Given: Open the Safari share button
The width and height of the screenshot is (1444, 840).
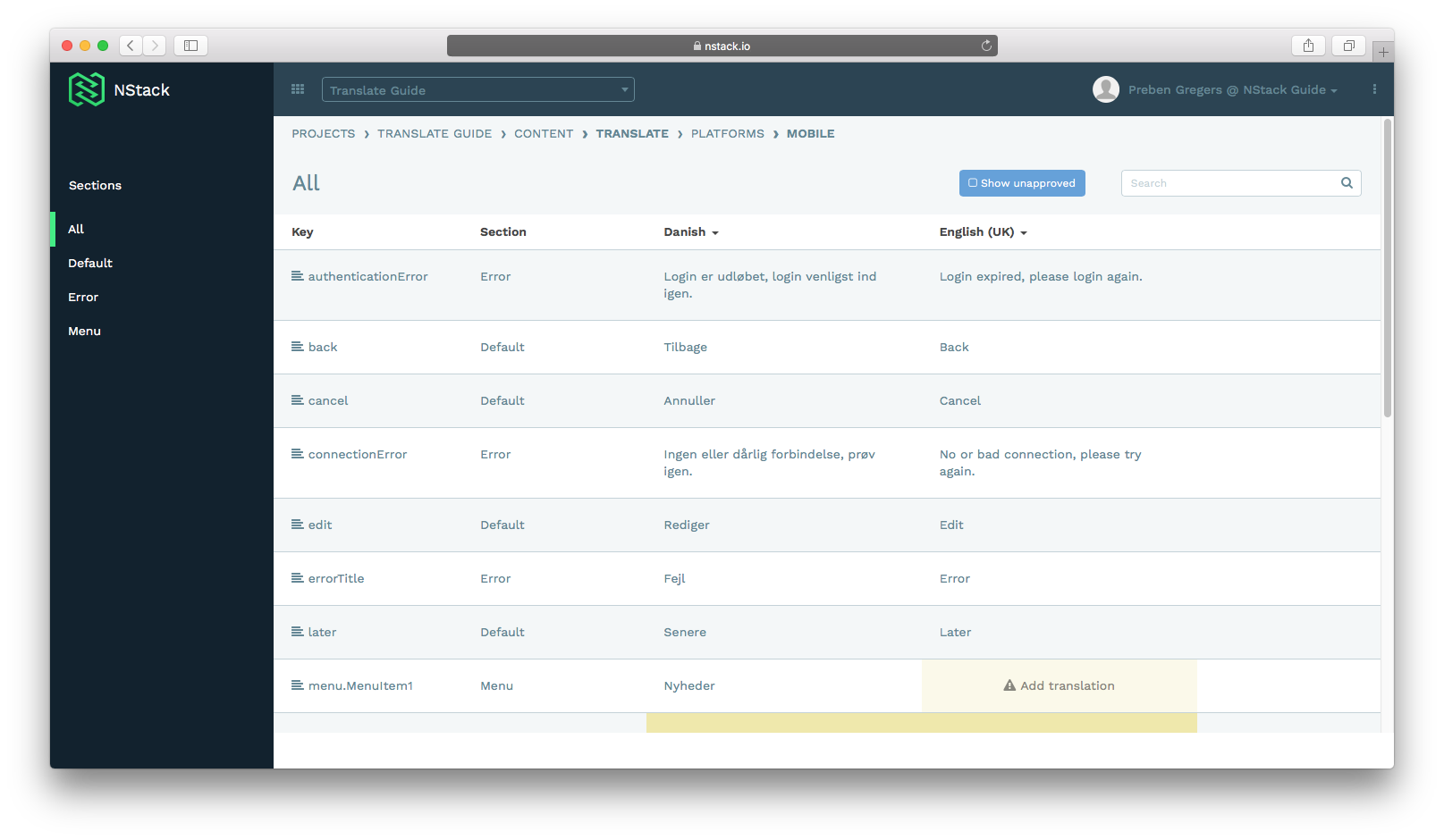Looking at the screenshot, I should pos(1308,46).
